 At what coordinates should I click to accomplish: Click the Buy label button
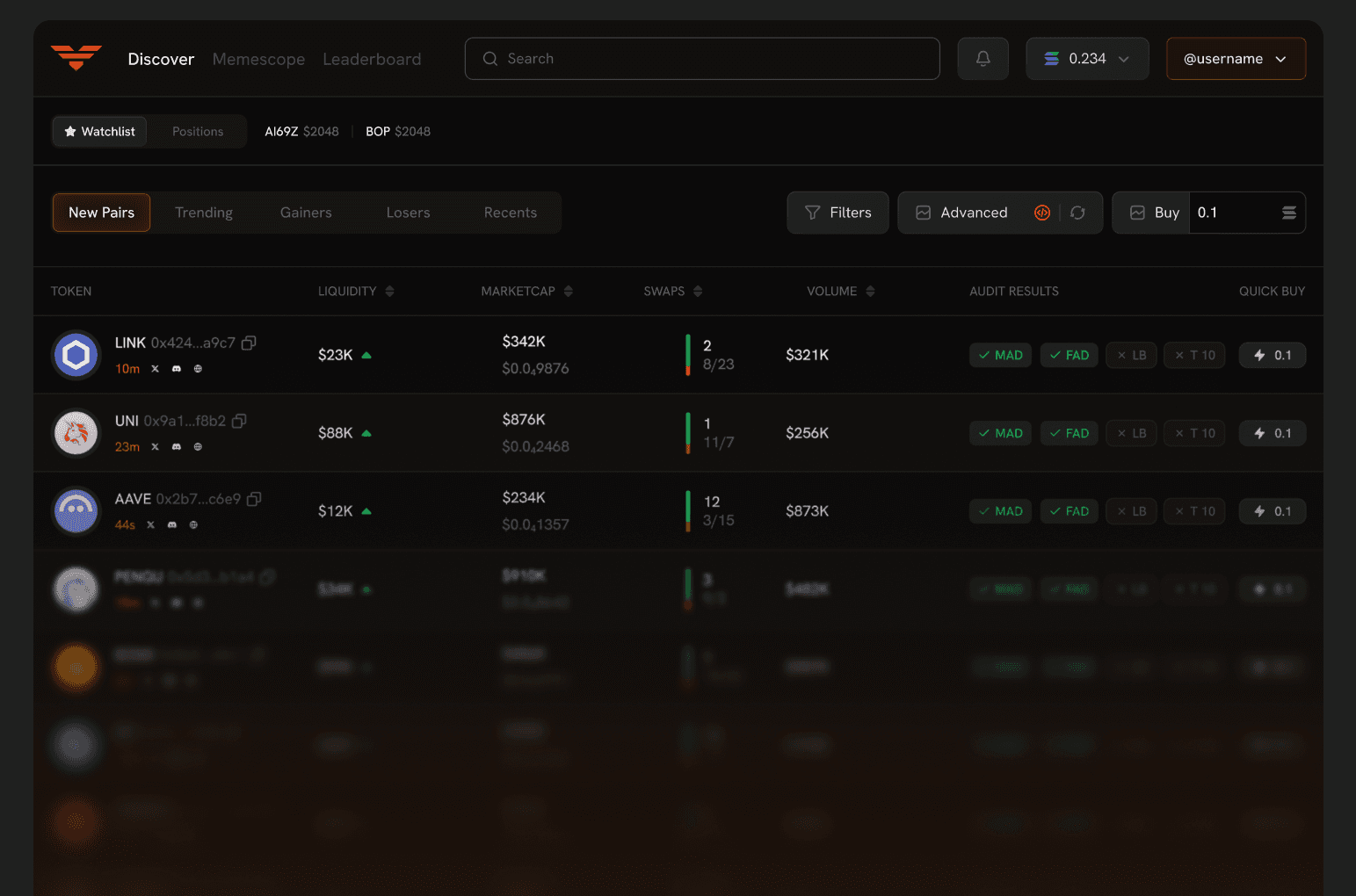(1151, 213)
